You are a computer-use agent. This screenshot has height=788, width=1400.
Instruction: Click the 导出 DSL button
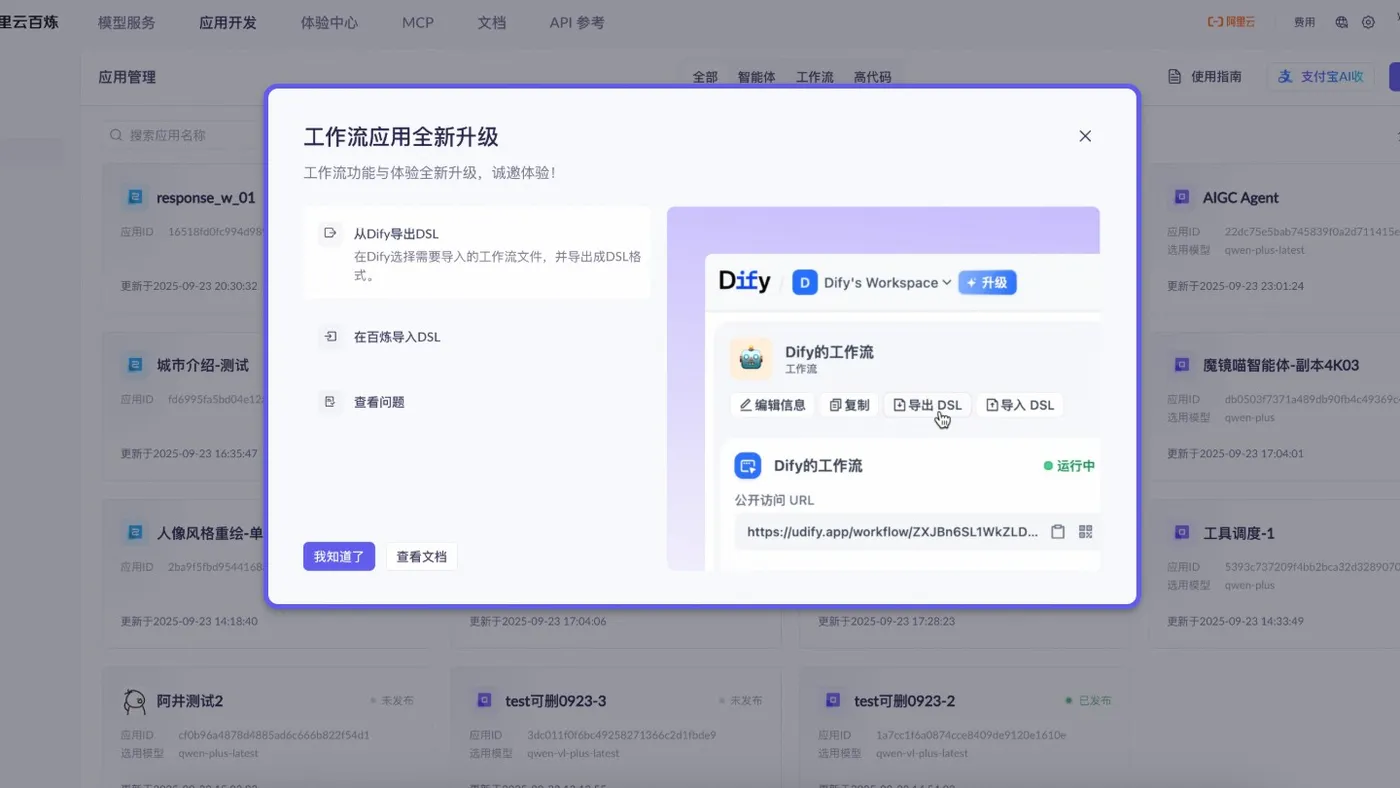click(x=927, y=405)
